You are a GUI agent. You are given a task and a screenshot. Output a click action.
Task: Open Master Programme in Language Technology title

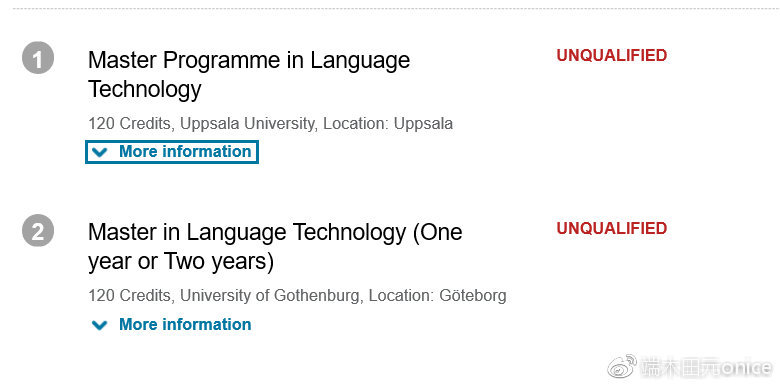click(x=249, y=75)
